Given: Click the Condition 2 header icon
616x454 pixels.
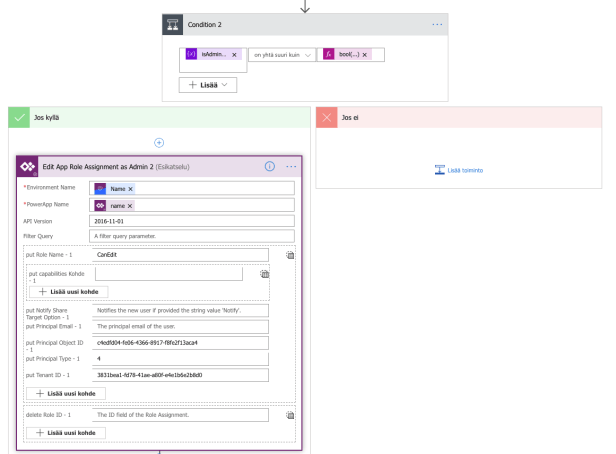Looking at the screenshot, I should 175,24.
